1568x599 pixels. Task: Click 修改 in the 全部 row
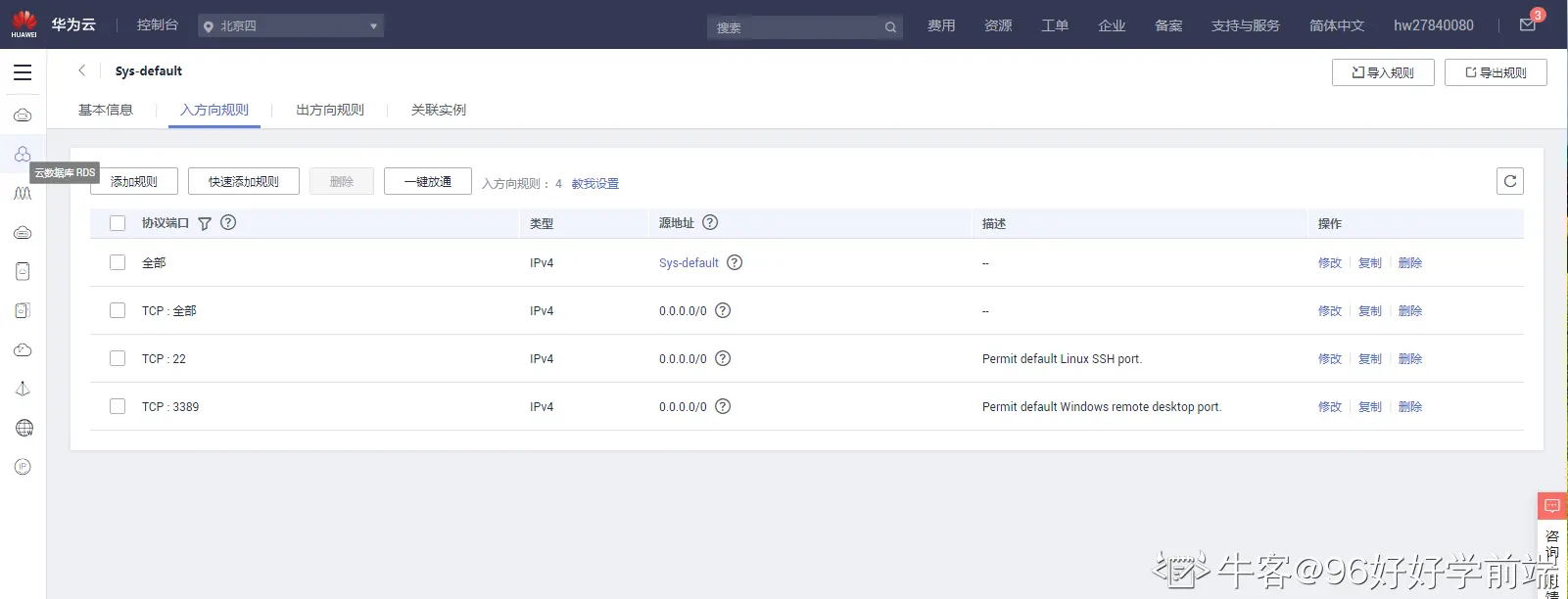click(x=1330, y=263)
